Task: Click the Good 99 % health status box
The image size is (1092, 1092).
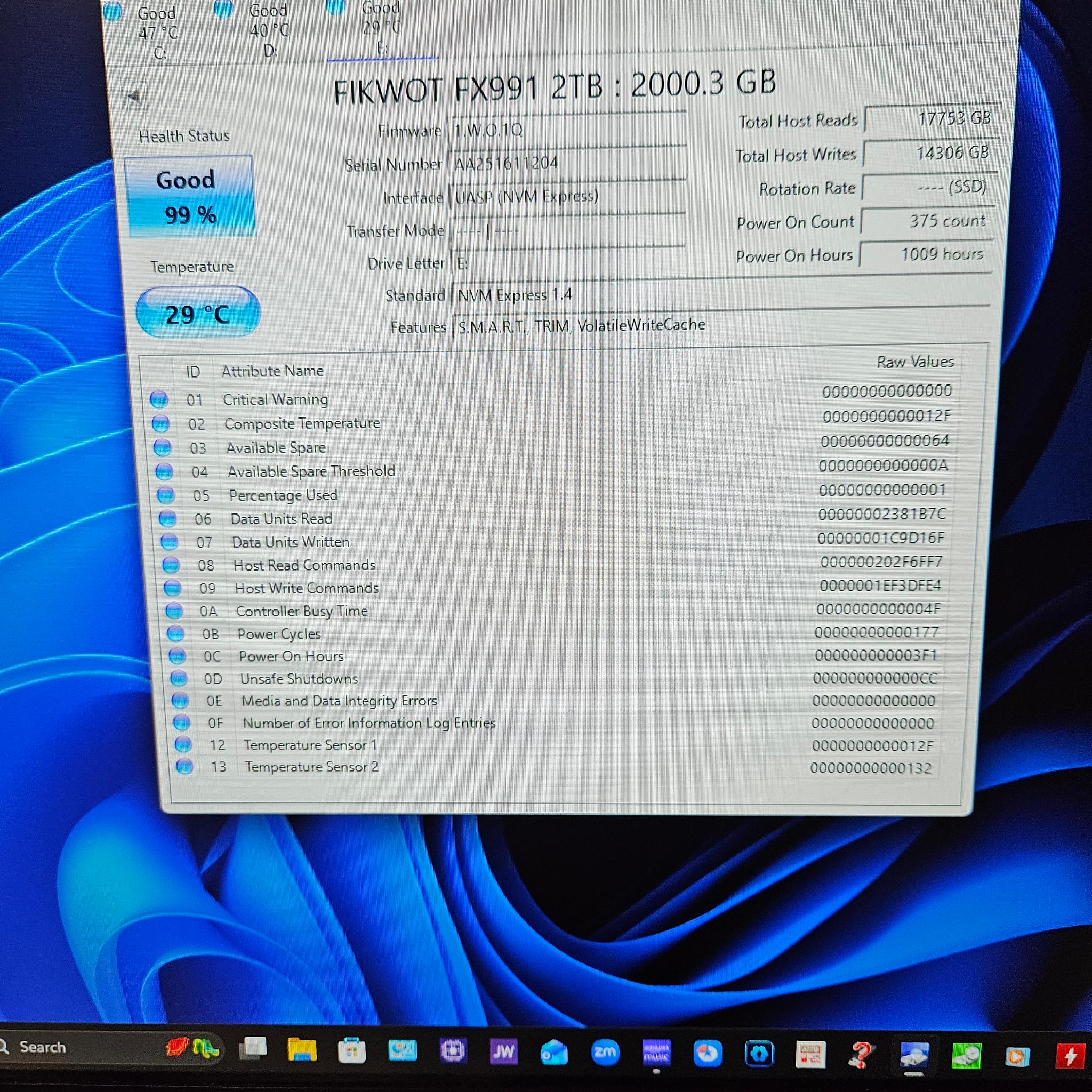Action: [190, 196]
